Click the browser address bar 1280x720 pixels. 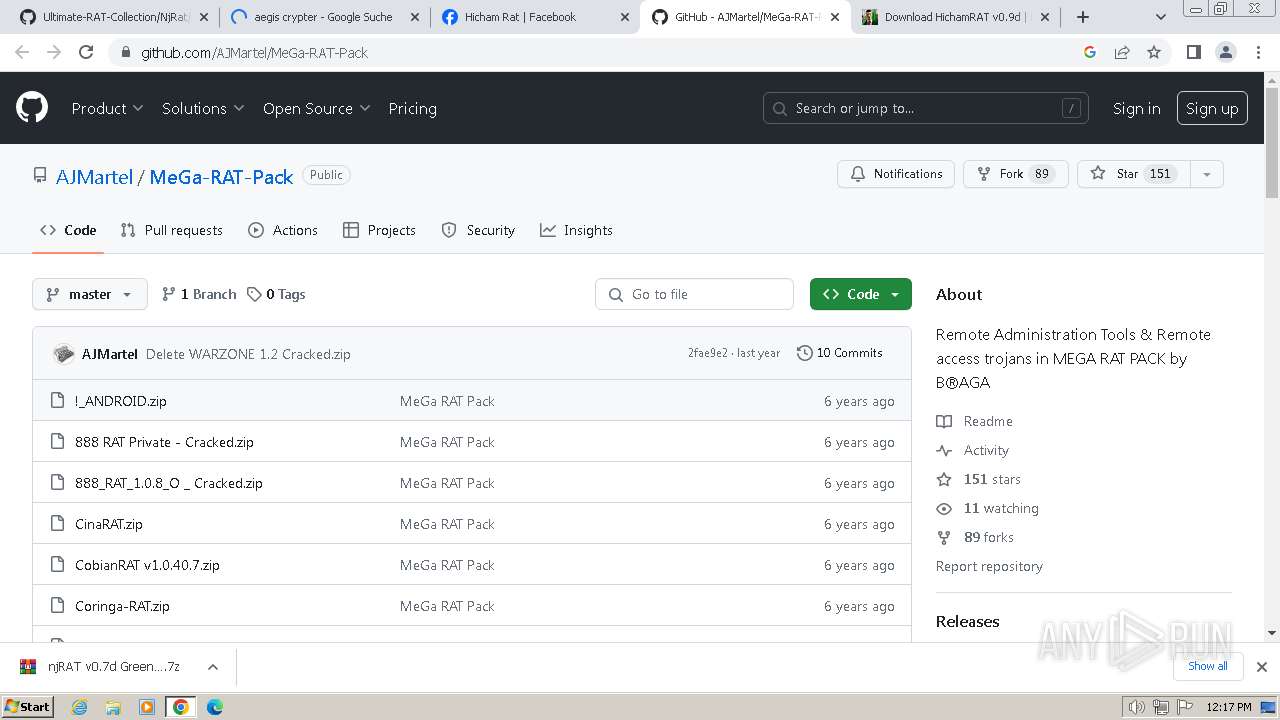pyautogui.click(x=600, y=52)
